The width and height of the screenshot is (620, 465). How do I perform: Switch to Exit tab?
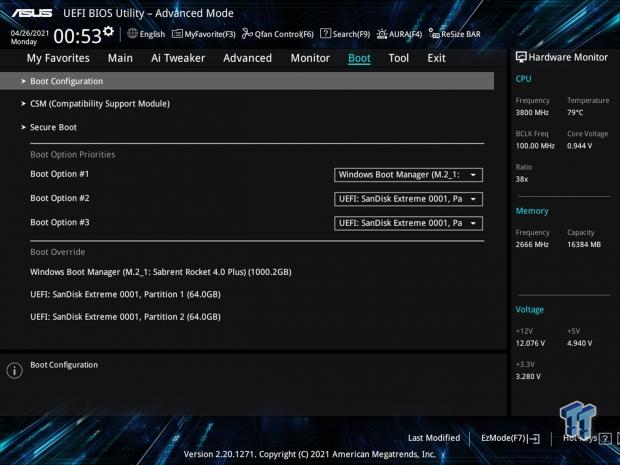click(x=437, y=58)
